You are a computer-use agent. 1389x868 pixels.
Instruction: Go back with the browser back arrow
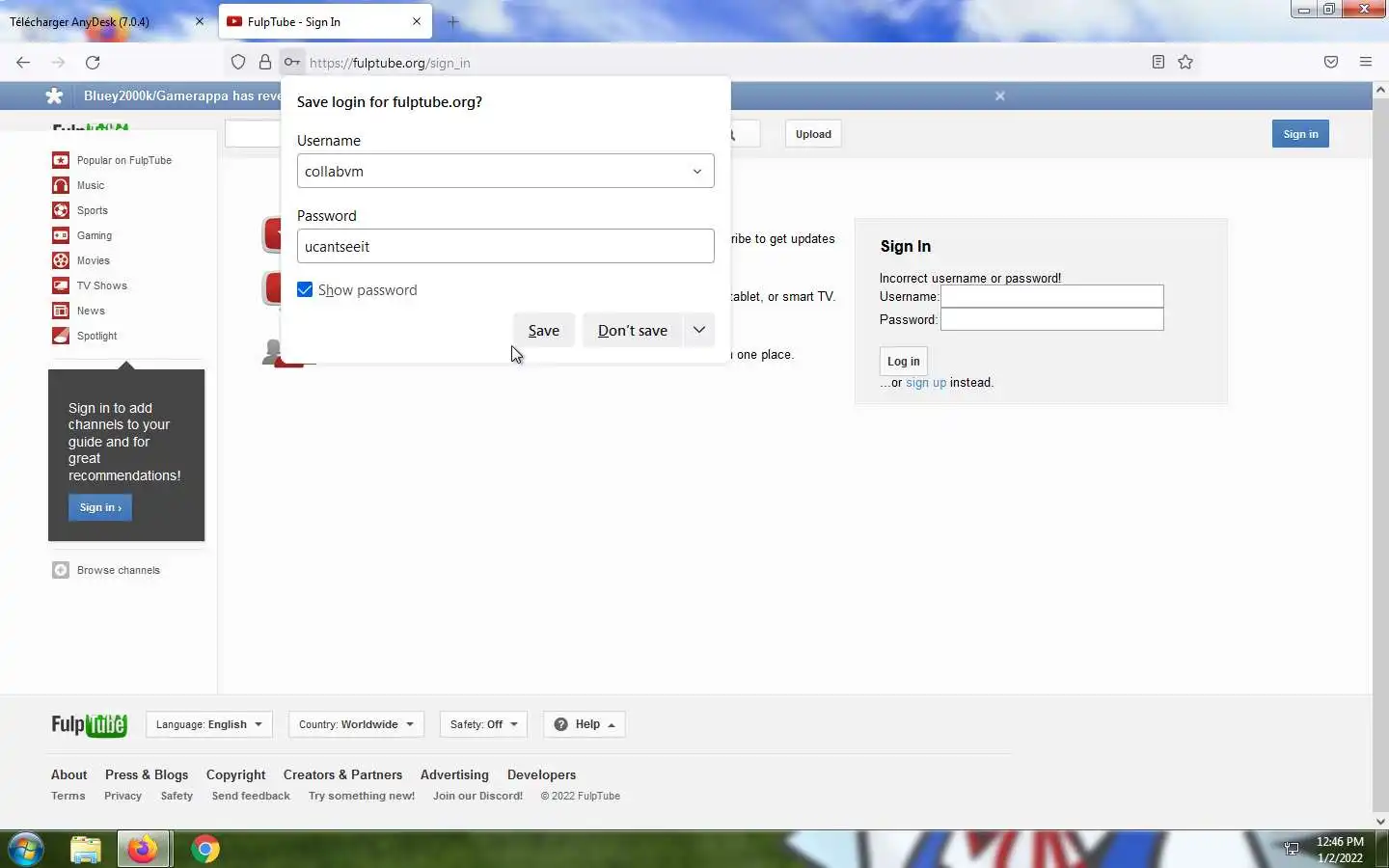[x=23, y=63]
